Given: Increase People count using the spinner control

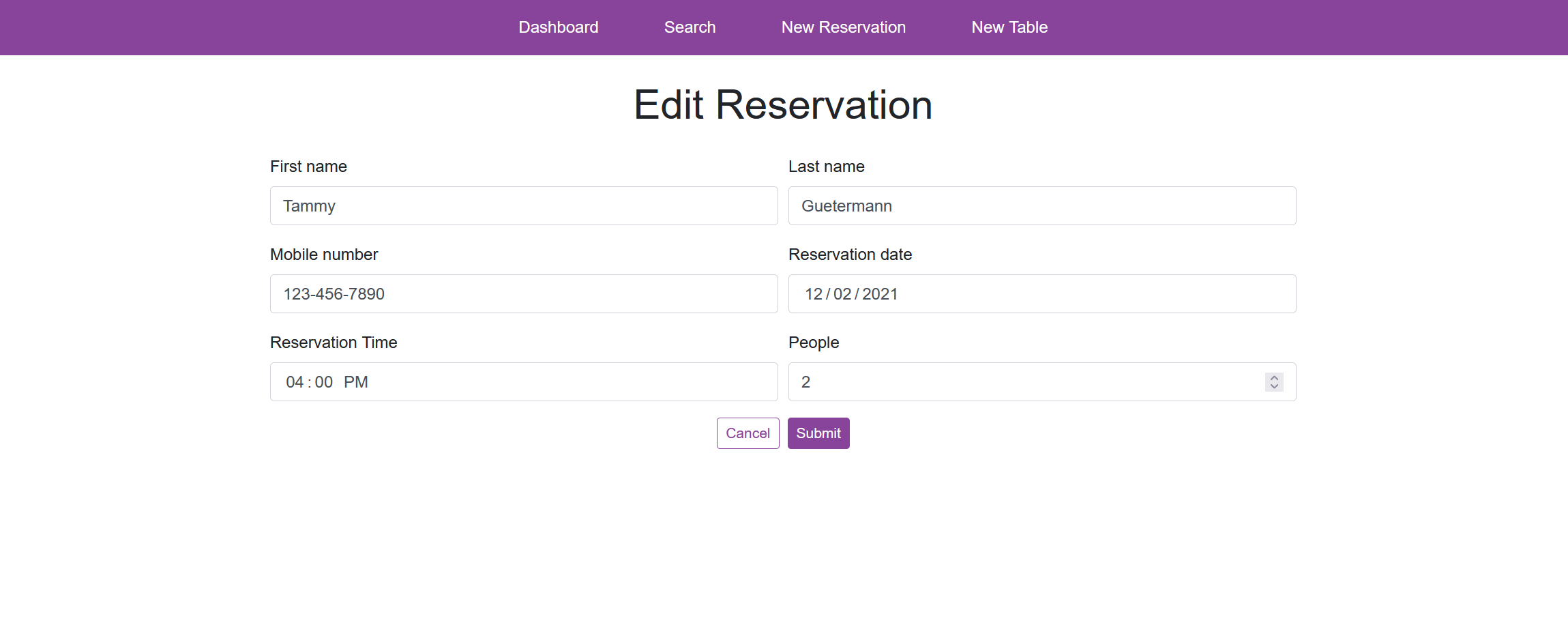Looking at the screenshot, I should 1273,377.
